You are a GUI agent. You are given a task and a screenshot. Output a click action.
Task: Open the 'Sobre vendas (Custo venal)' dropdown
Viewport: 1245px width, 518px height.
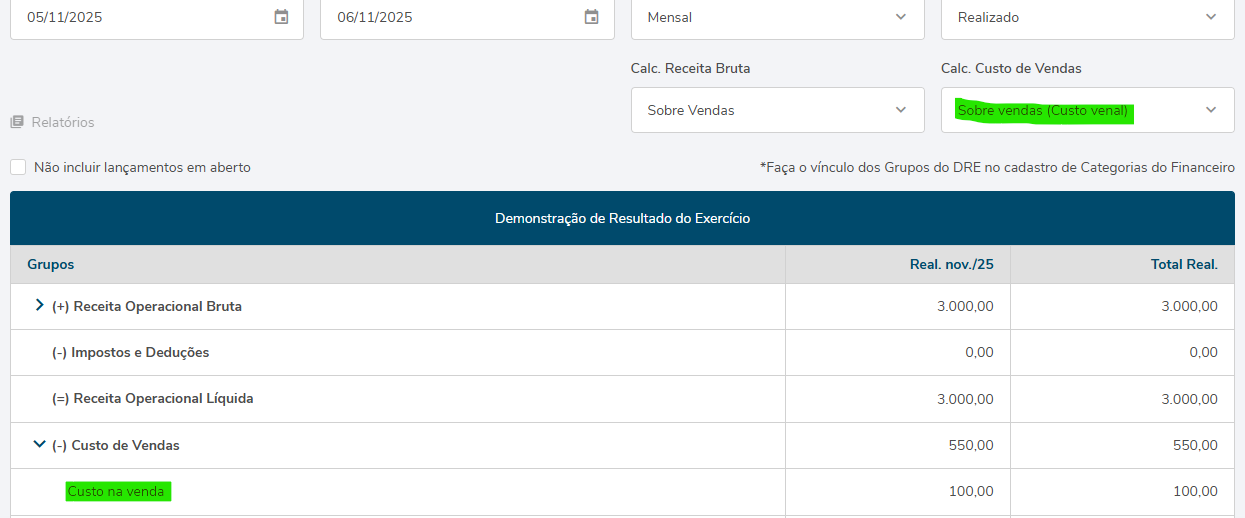1087,110
